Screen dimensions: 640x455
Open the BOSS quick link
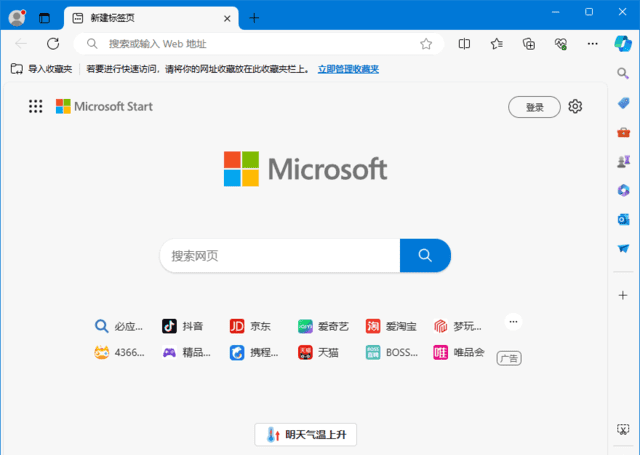point(392,353)
